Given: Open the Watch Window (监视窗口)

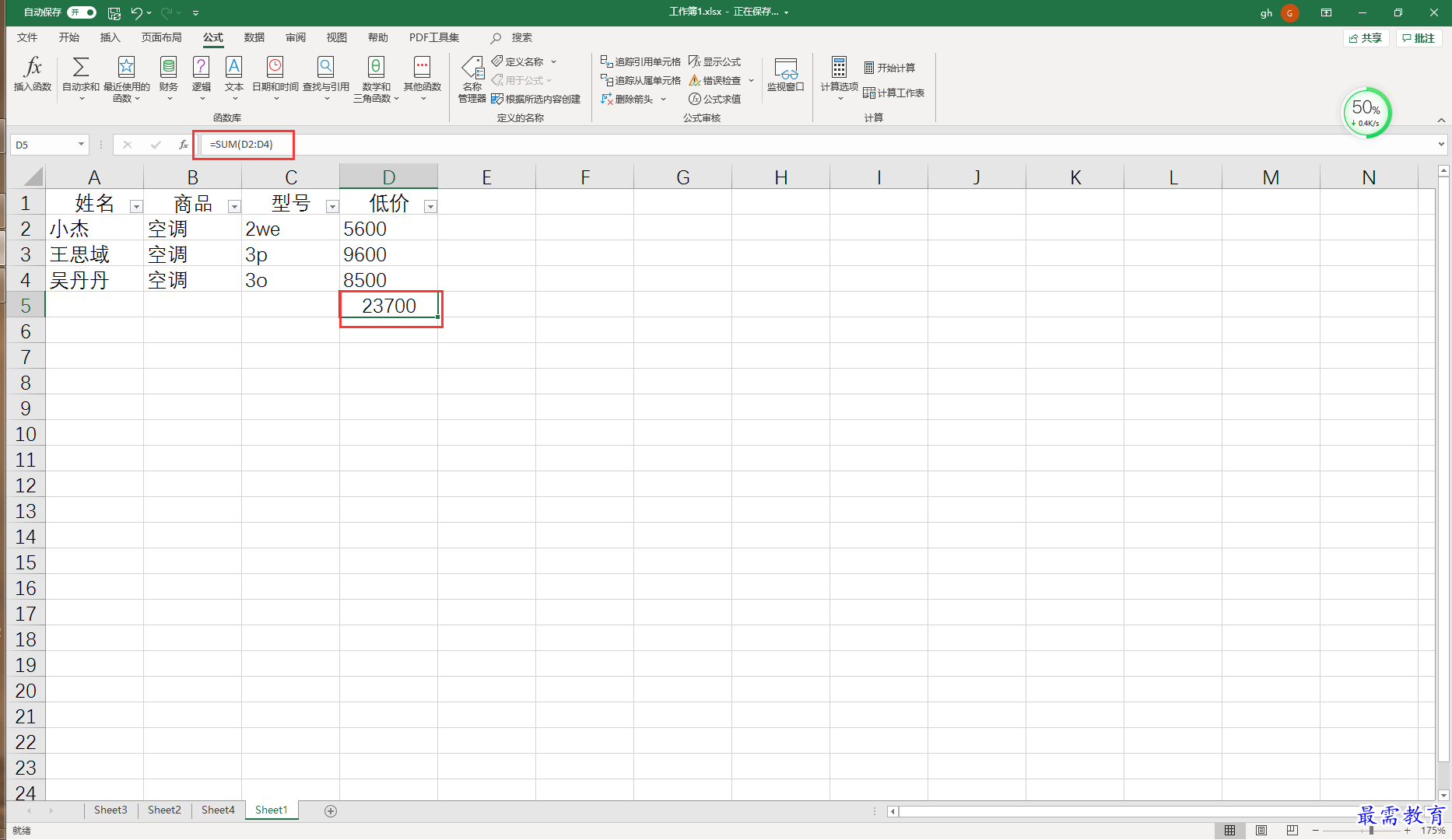Looking at the screenshot, I should click(x=785, y=75).
